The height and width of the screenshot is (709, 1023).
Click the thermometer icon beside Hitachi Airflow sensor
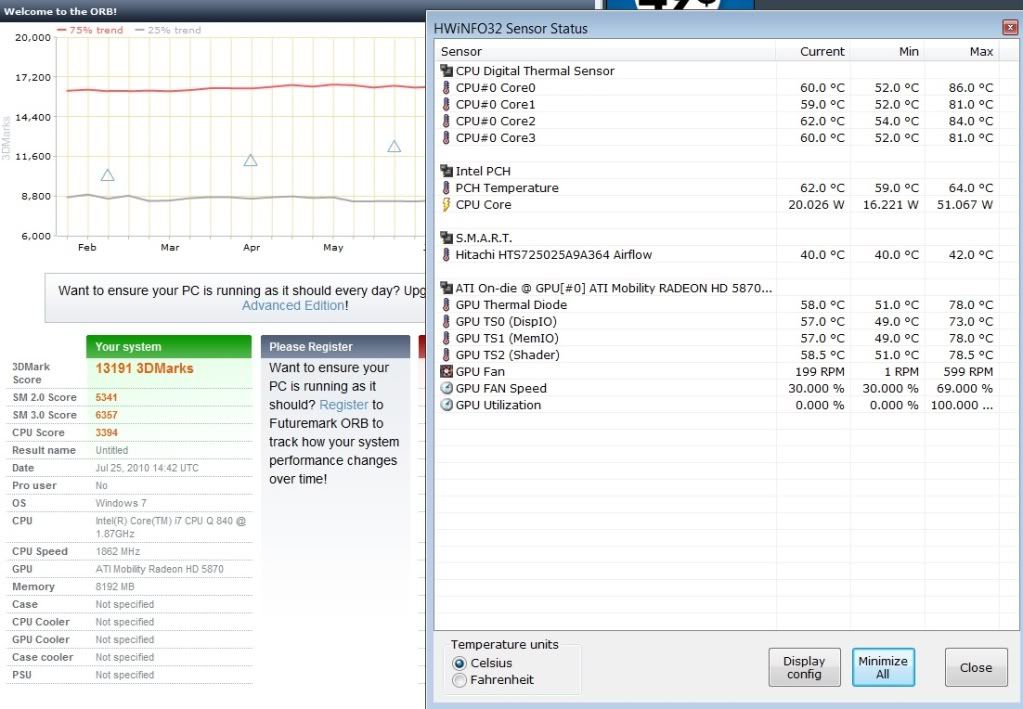[446, 254]
